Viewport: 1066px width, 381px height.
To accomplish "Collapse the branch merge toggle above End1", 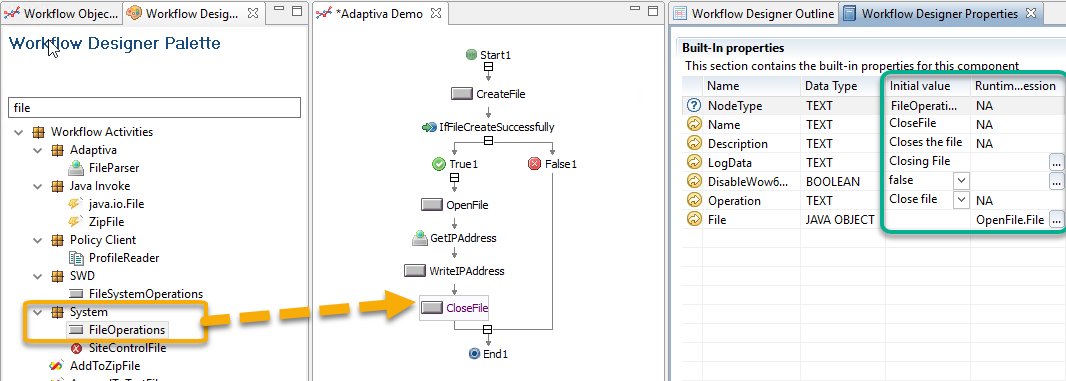I will click(x=487, y=330).
